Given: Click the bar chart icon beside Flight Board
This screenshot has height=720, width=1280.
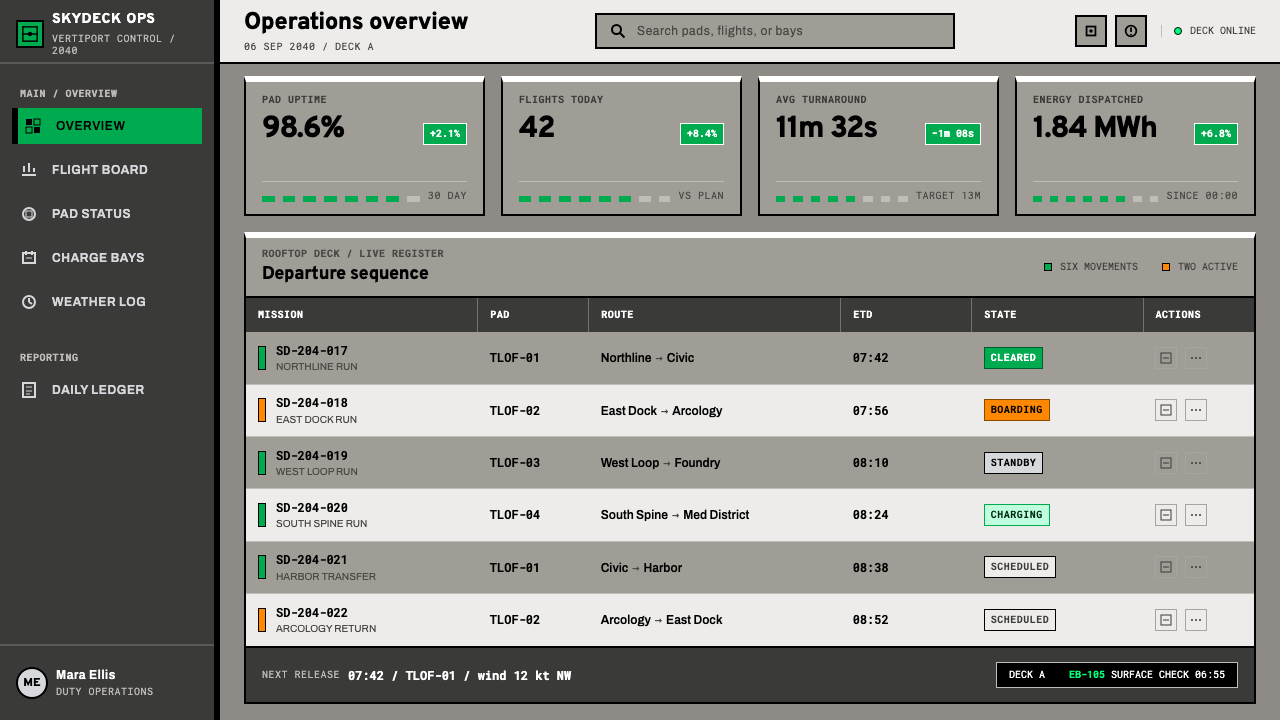Looking at the screenshot, I should 29,170.
